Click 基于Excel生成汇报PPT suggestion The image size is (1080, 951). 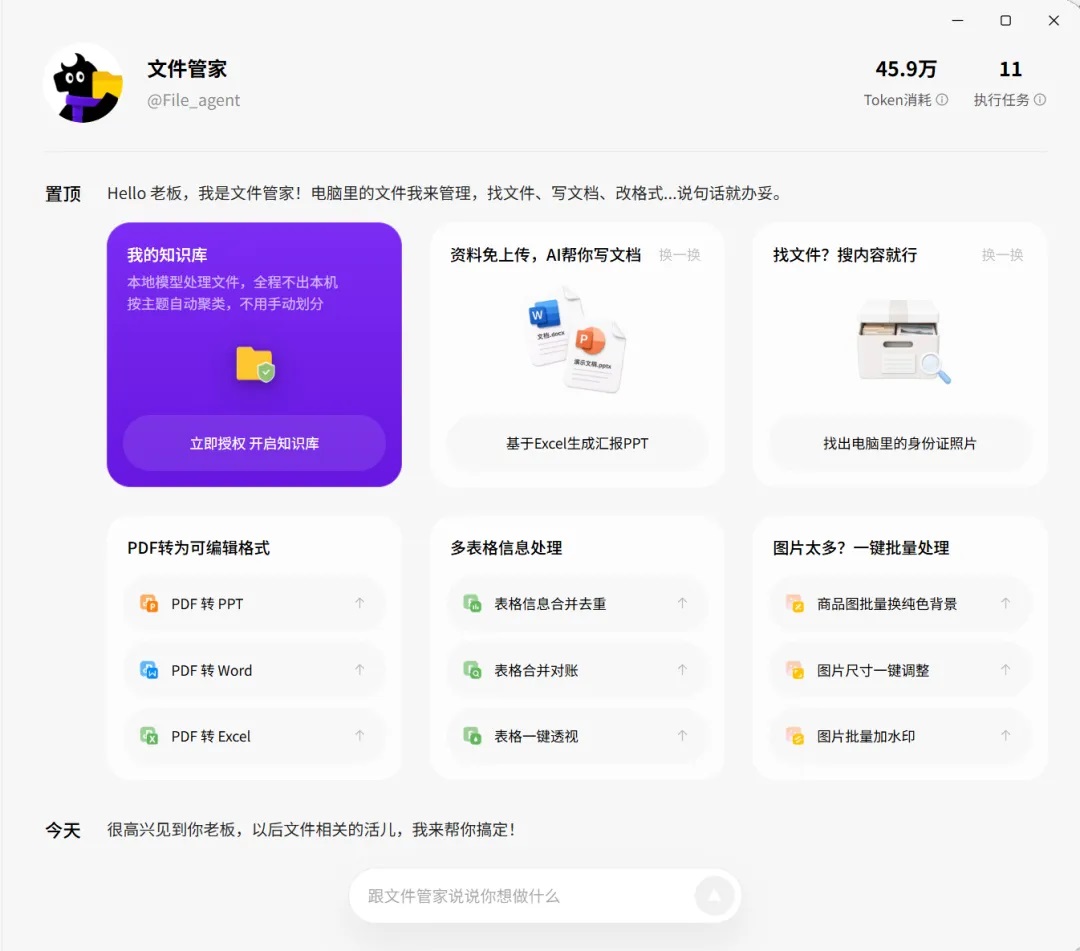pos(577,443)
